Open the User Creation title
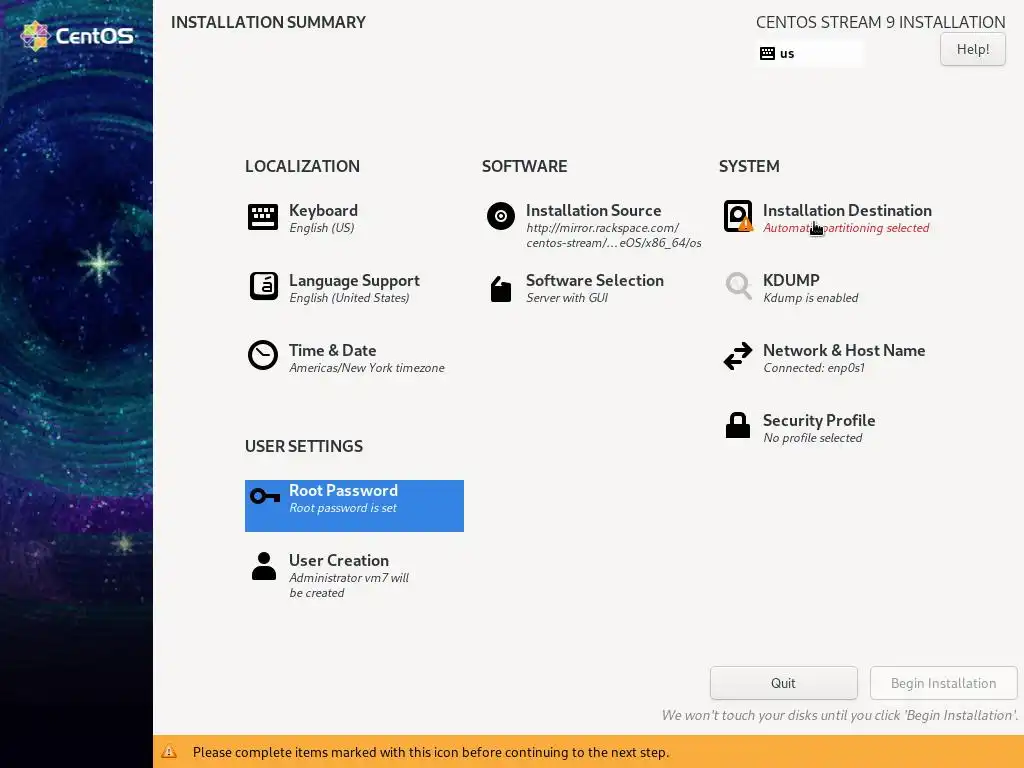 click(338, 560)
